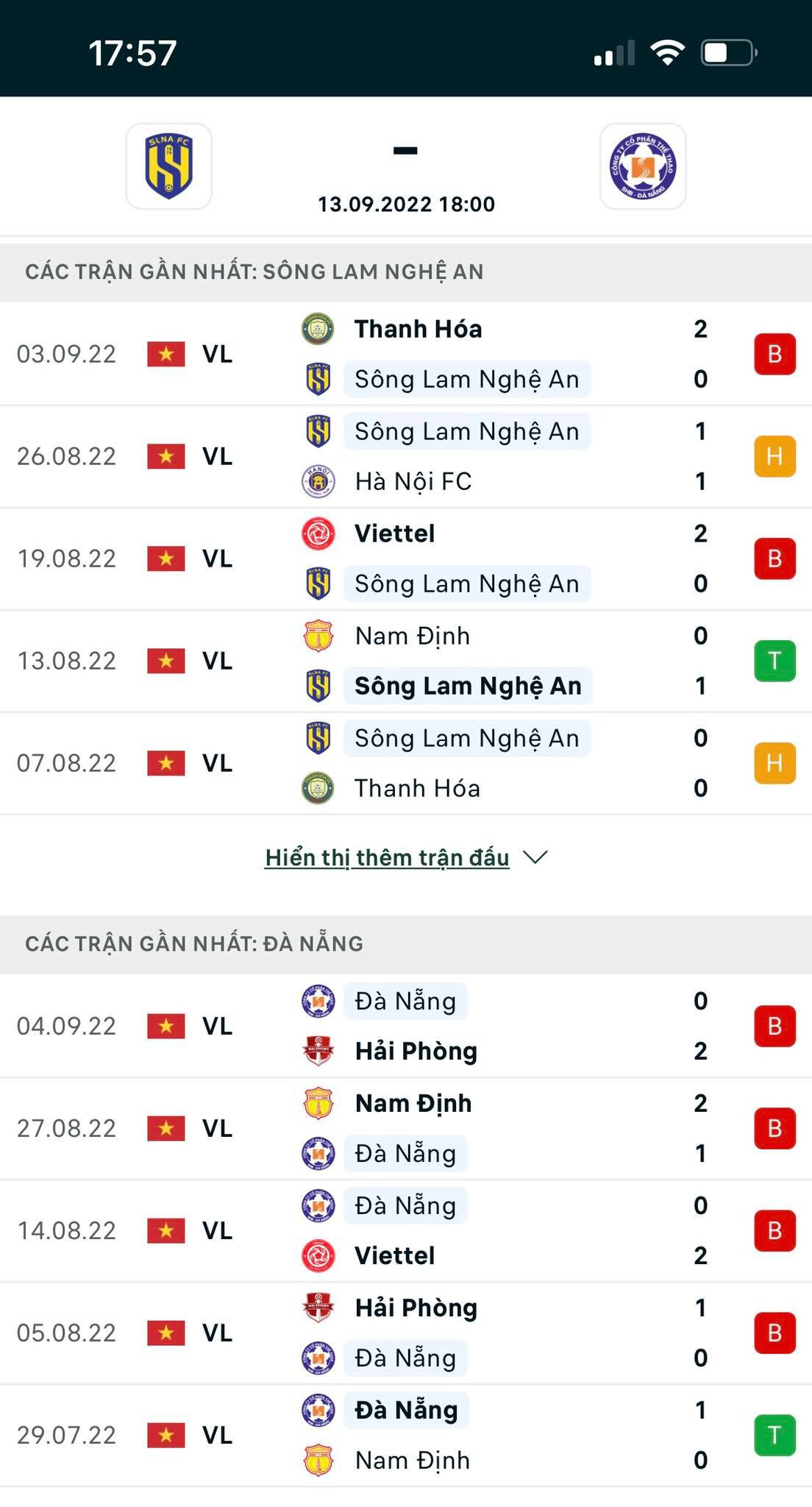Tap the match date 13.09.2022 18:00

click(x=406, y=204)
